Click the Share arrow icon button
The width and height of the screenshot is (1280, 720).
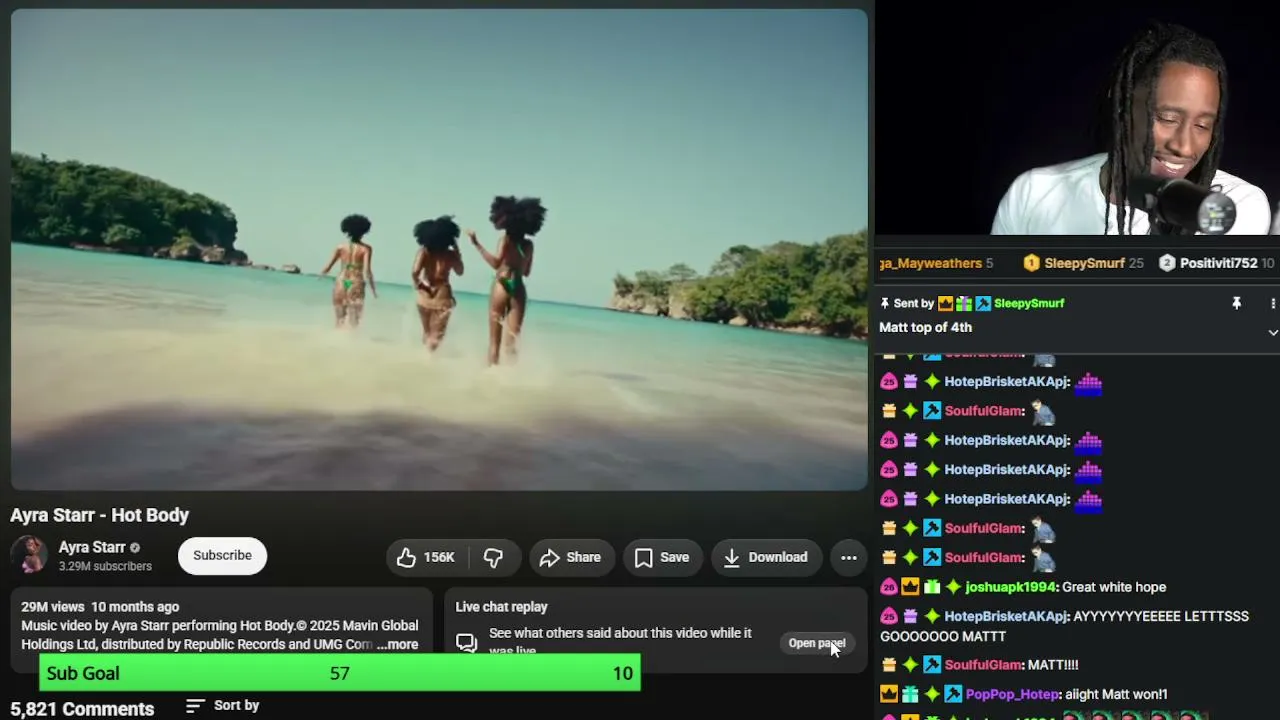(x=571, y=558)
